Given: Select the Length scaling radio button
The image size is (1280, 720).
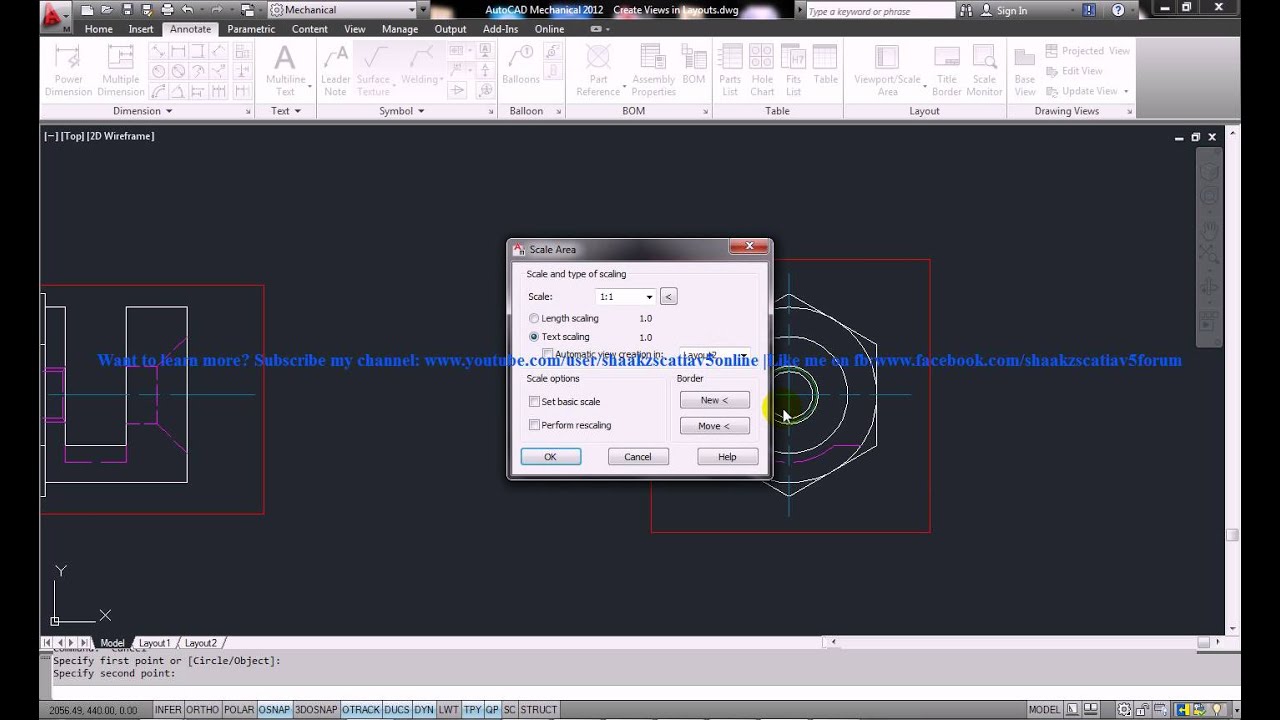Looking at the screenshot, I should (534, 318).
